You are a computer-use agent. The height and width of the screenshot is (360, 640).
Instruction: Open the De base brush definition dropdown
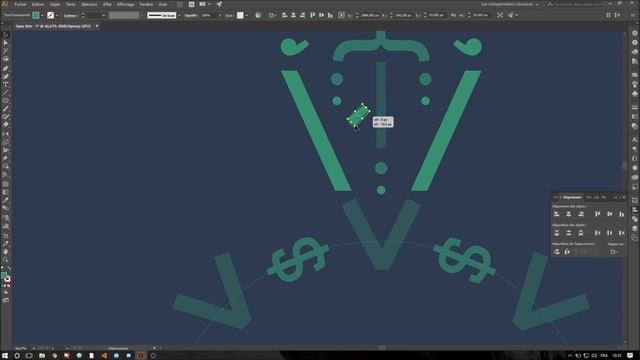pyautogui.click(x=179, y=16)
